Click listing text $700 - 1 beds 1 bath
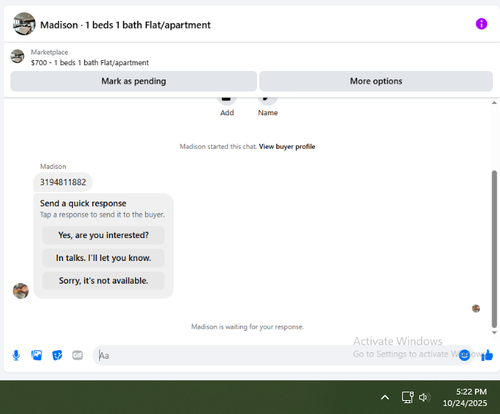This screenshot has height=414, width=500. (x=90, y=63)
